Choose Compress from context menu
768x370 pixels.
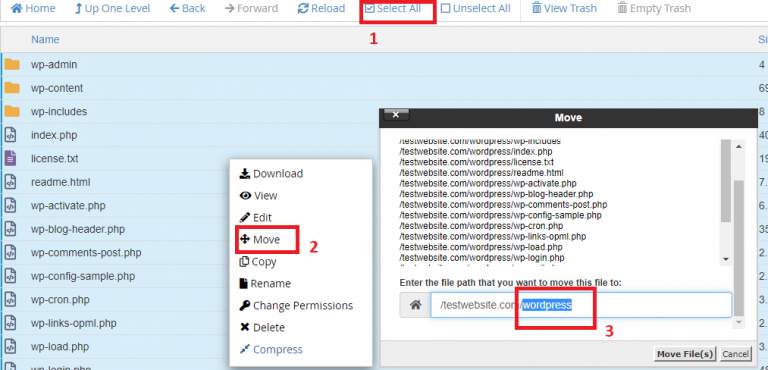point(271,349)
